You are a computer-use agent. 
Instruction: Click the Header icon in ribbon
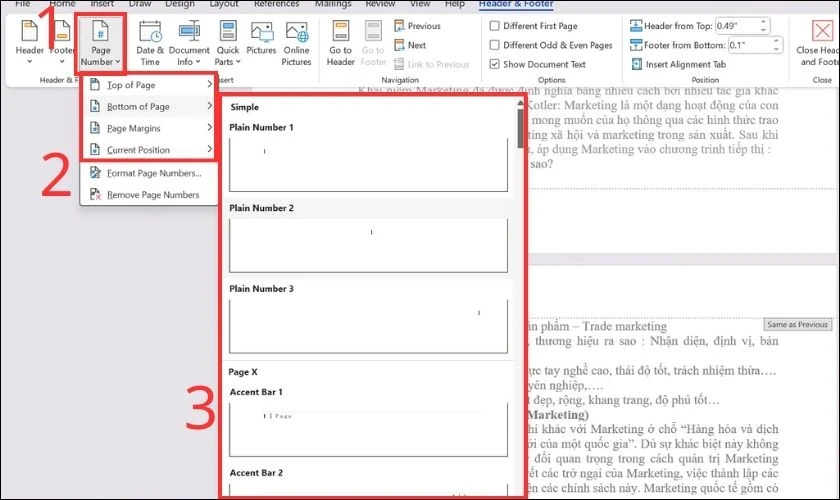29,40
